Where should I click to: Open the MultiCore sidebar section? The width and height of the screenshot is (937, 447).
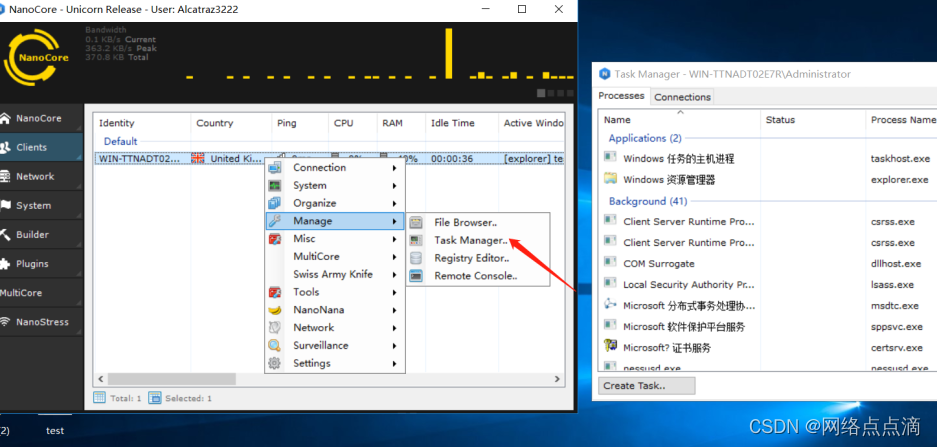[x=41, y=293]
